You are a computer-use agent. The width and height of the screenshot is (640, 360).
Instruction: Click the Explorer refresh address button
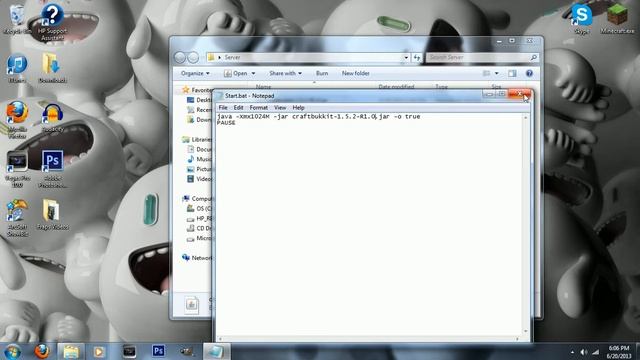tap(417, 58)
